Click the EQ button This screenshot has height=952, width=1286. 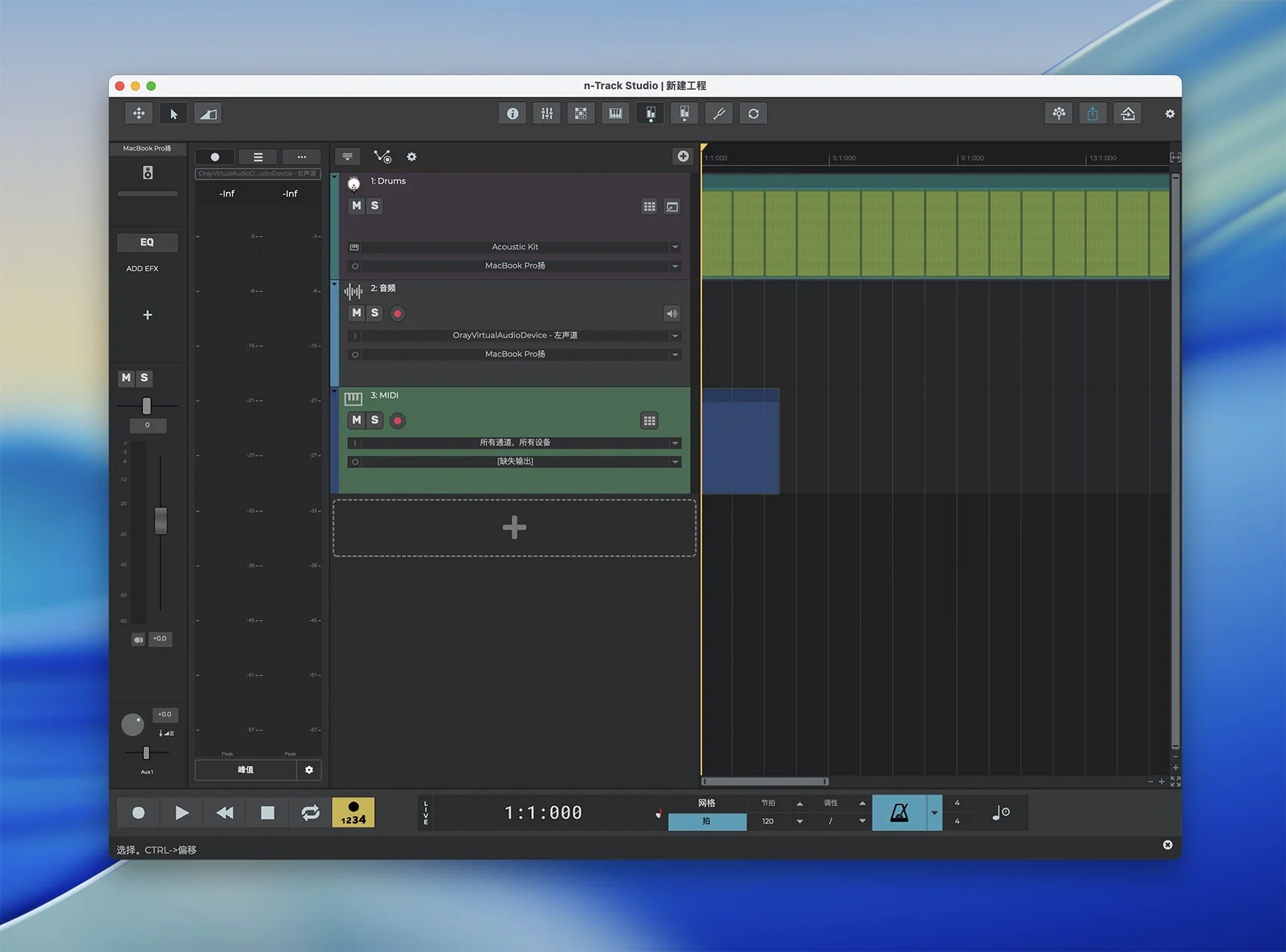148,243
